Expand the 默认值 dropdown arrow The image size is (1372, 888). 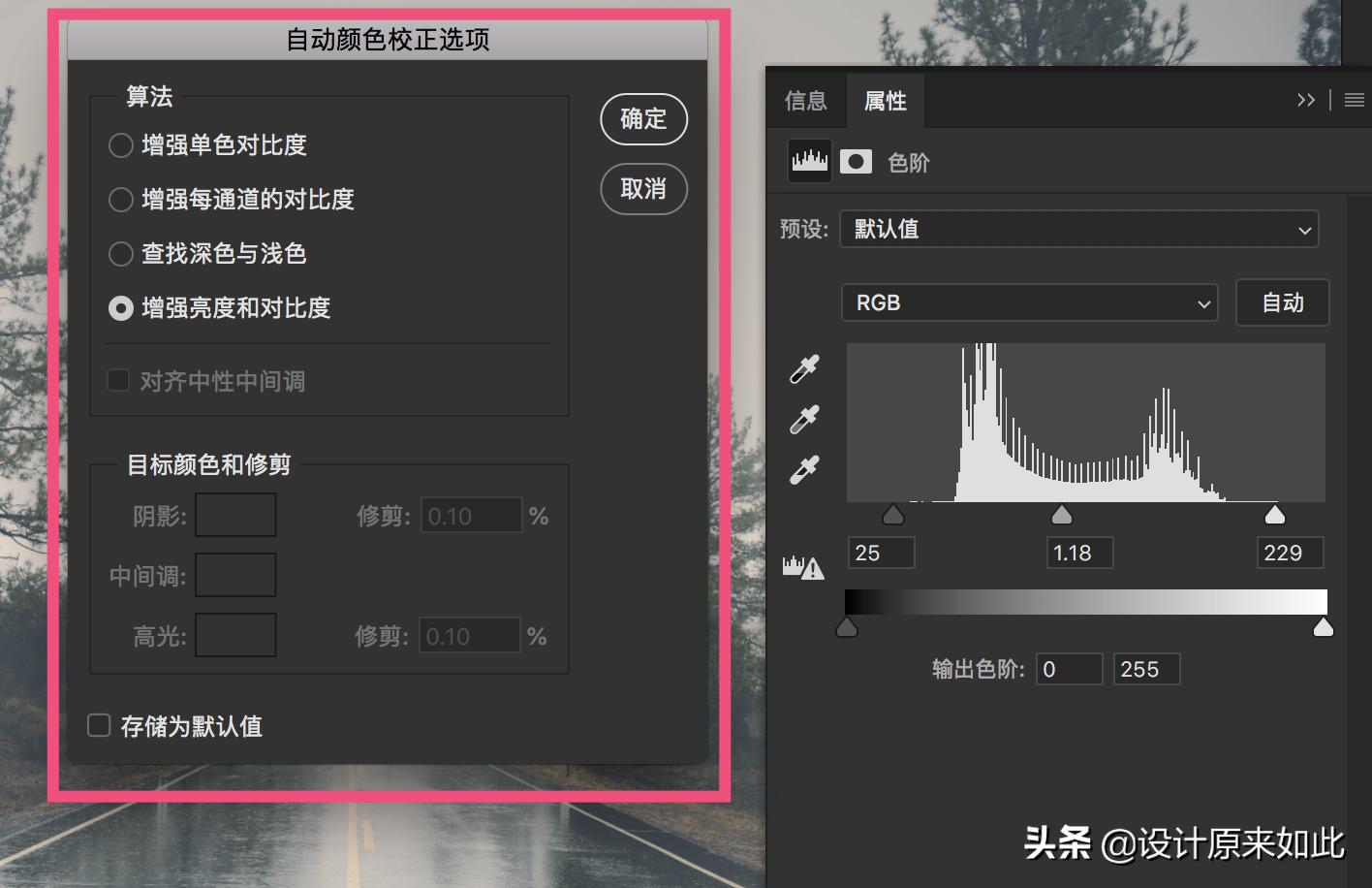[x=1304, y=229]
